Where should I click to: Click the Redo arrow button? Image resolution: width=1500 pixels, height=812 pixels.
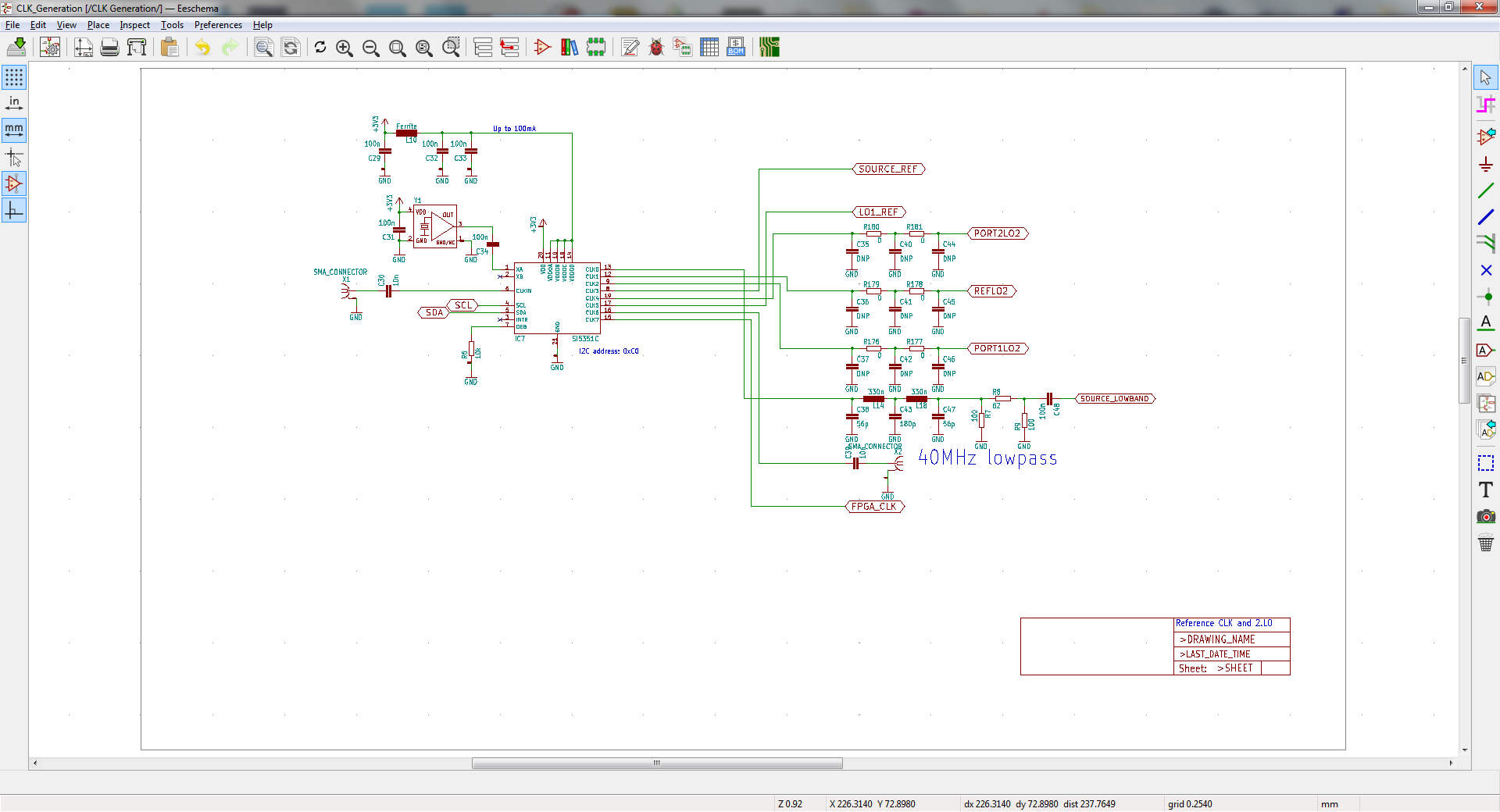click(x=230, y=47)
